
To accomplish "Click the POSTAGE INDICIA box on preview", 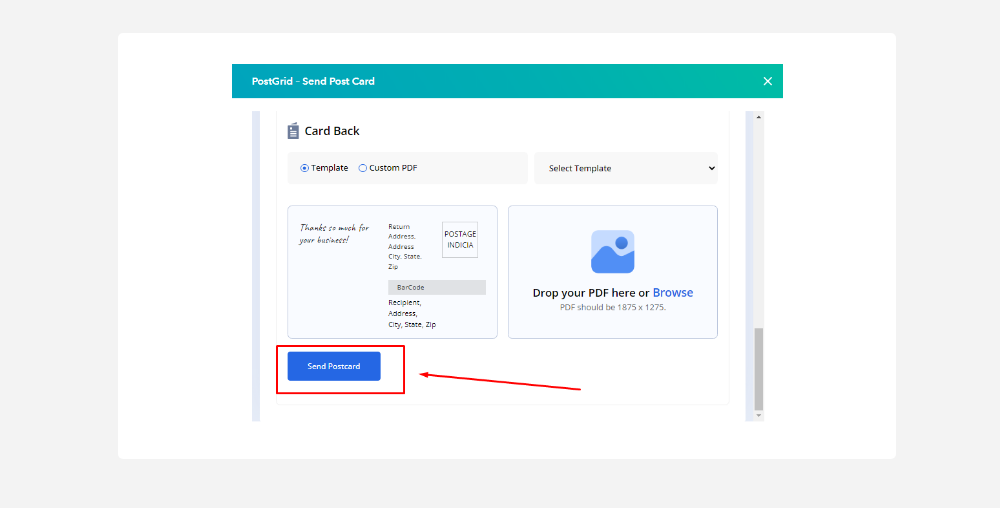I will coord(460,240).
